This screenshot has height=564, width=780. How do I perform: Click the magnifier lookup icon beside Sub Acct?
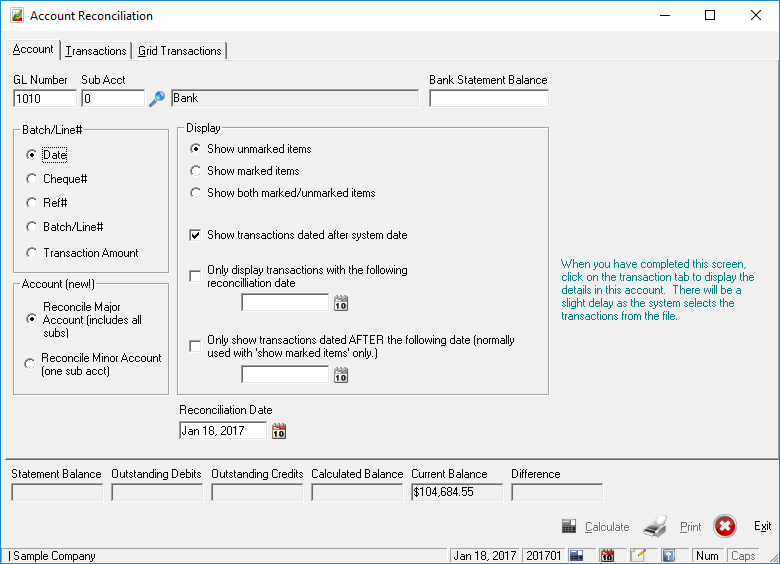point(157,99)
